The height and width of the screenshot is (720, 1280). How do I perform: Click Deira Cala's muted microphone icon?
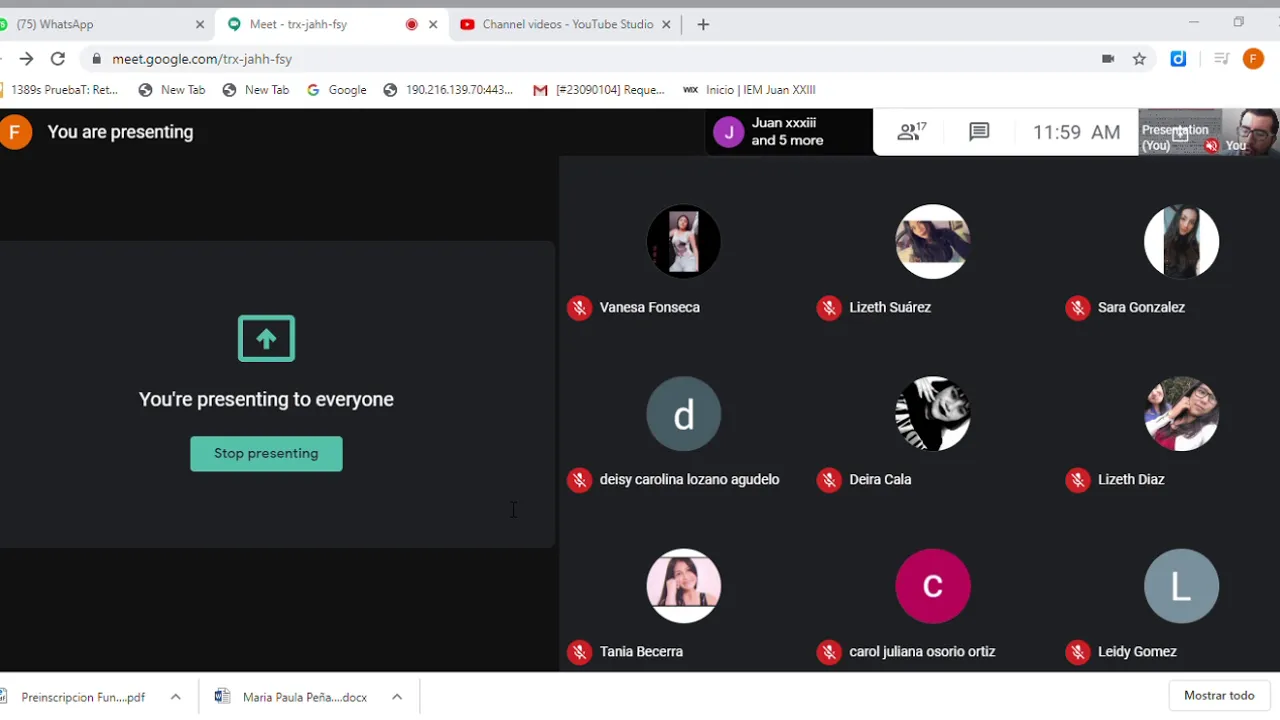pos(828,480)
